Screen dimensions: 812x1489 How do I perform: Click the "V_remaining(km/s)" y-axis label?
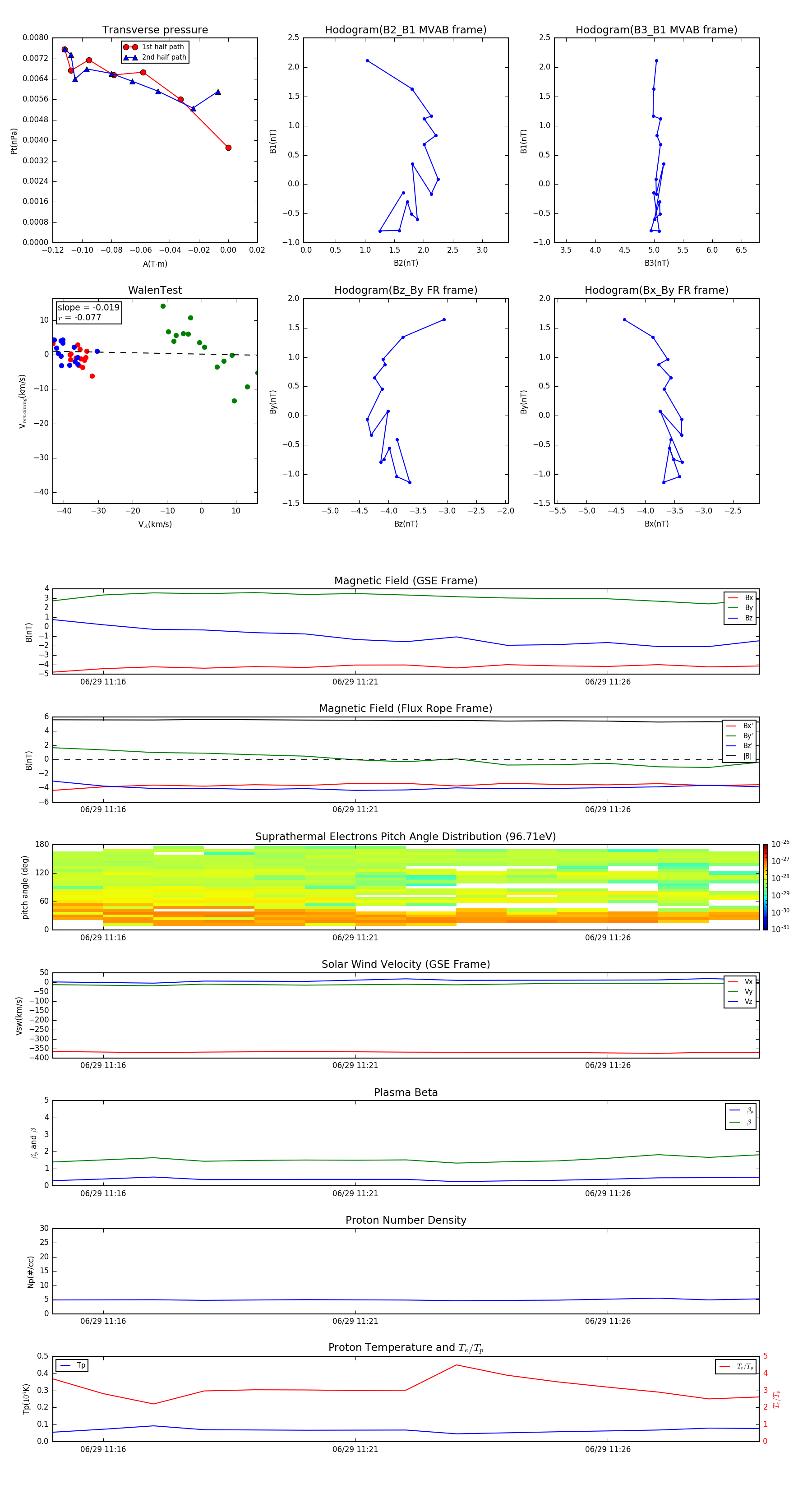23,401
